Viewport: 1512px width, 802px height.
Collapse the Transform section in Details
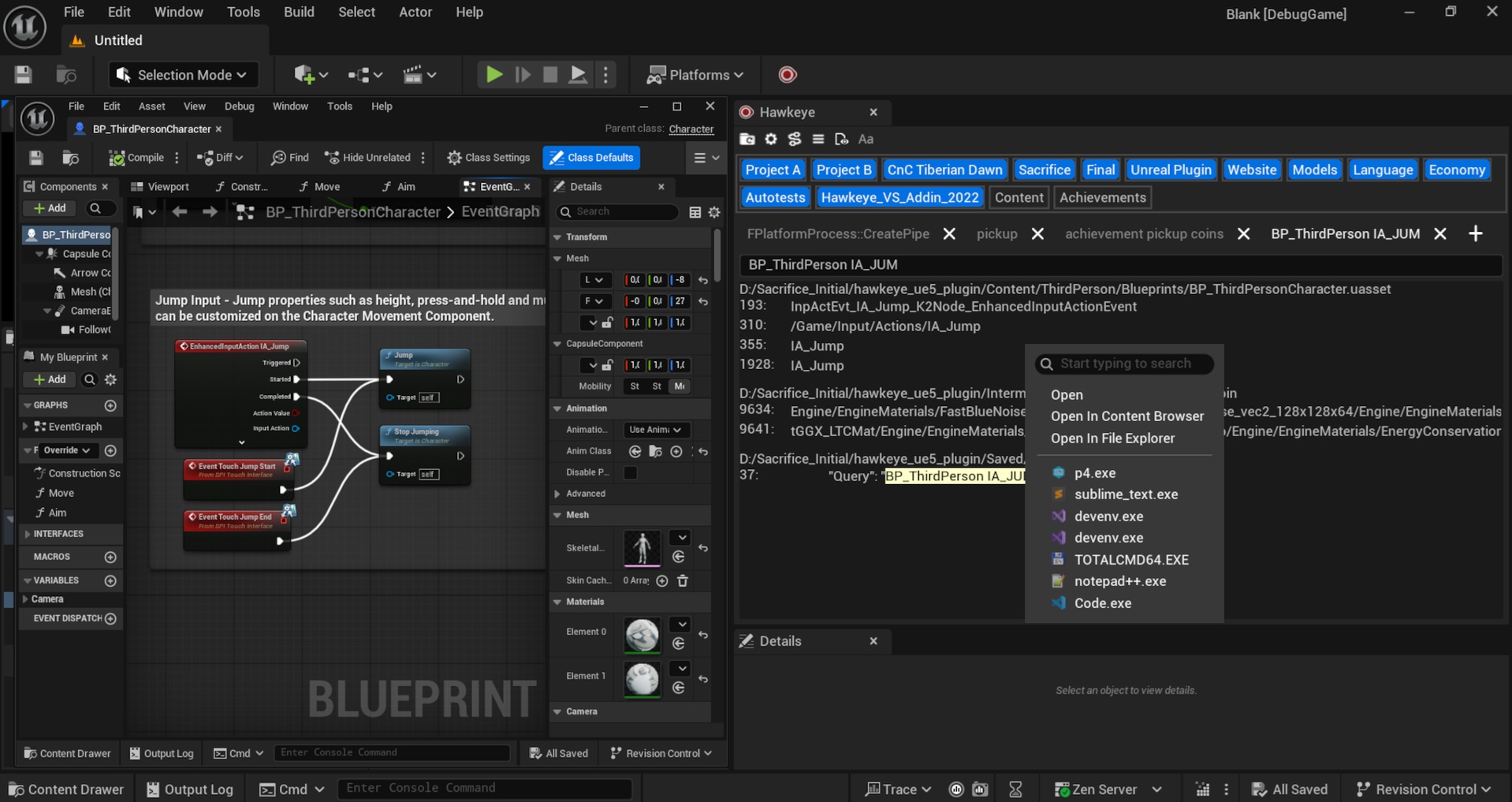[558, 237]
